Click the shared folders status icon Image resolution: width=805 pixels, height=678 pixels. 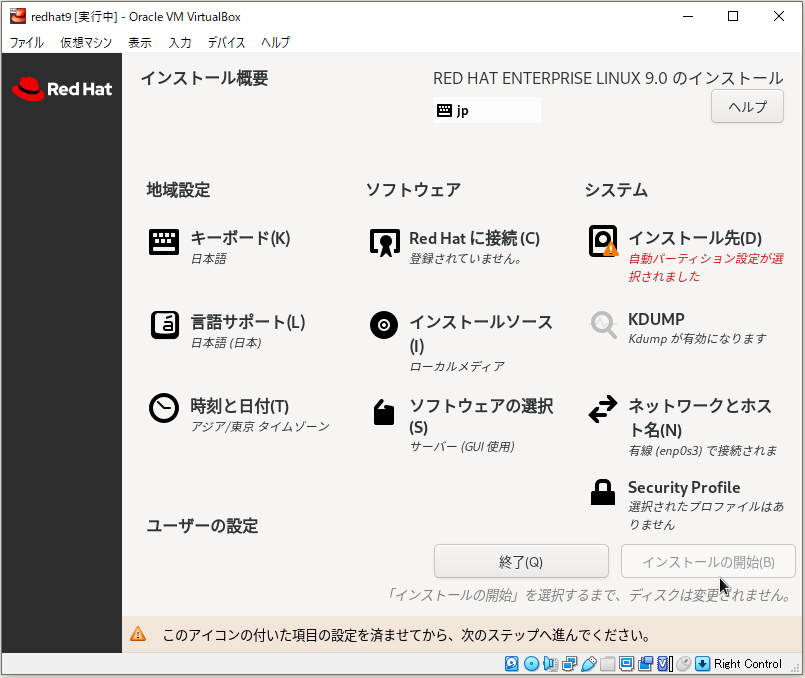(x=607, y=664)
